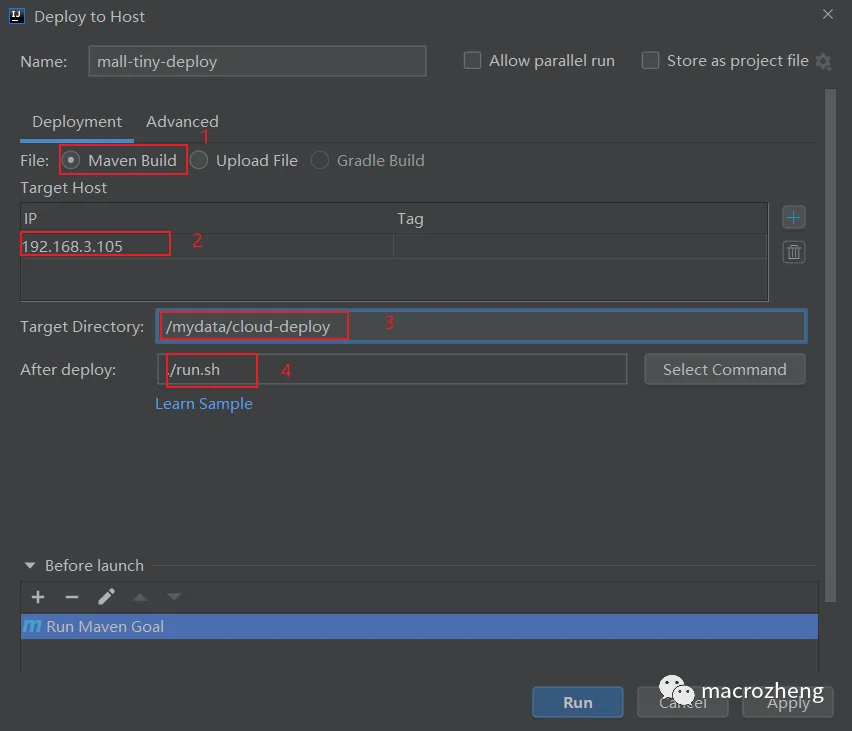This screenshot has height=731, width=852.
Task: Focus the Target Directory input field
Action: tap(481, 326)
